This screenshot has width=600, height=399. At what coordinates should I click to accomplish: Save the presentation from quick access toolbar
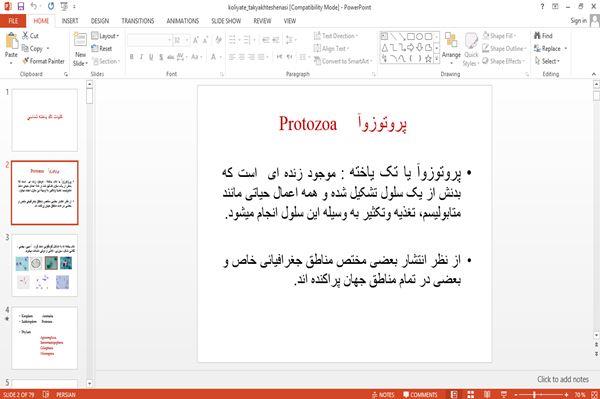pos(21,6)
